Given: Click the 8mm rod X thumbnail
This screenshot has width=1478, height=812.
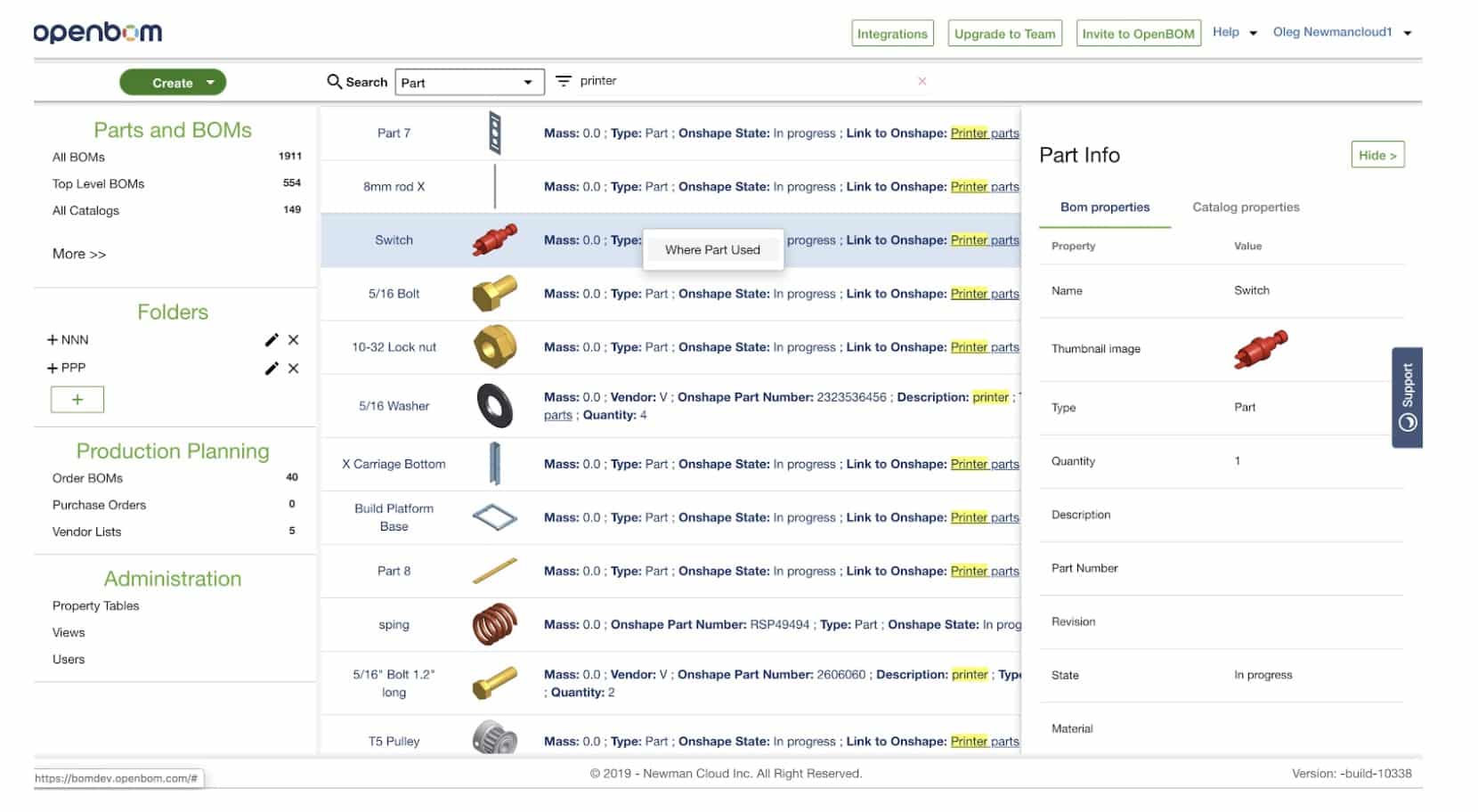Looking at the screenshot, I should pos(495,186).
